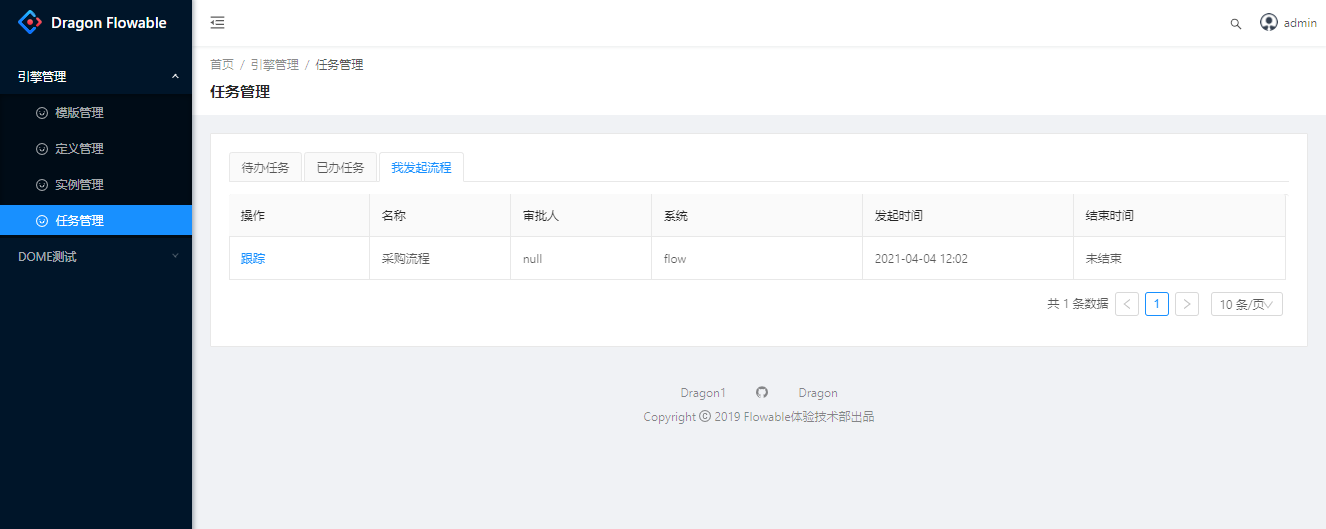The image size is (1326, 529).
Task: Click the smiley icon beside 模版管理
Action: (42, 113)
